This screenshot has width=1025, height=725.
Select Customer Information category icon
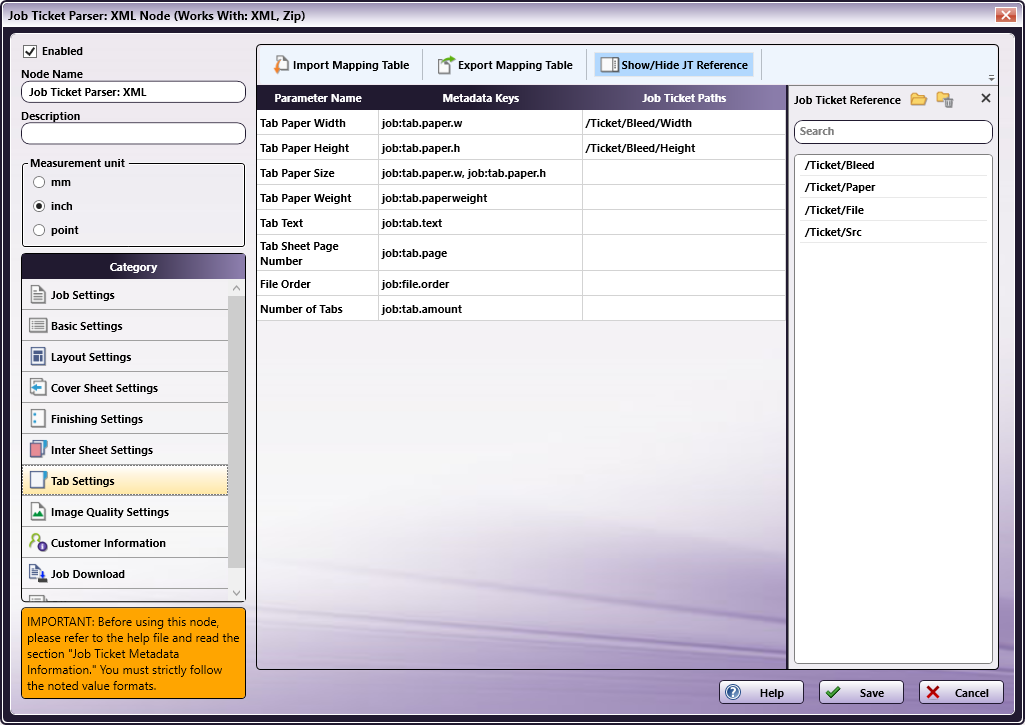tap(38, 543)
